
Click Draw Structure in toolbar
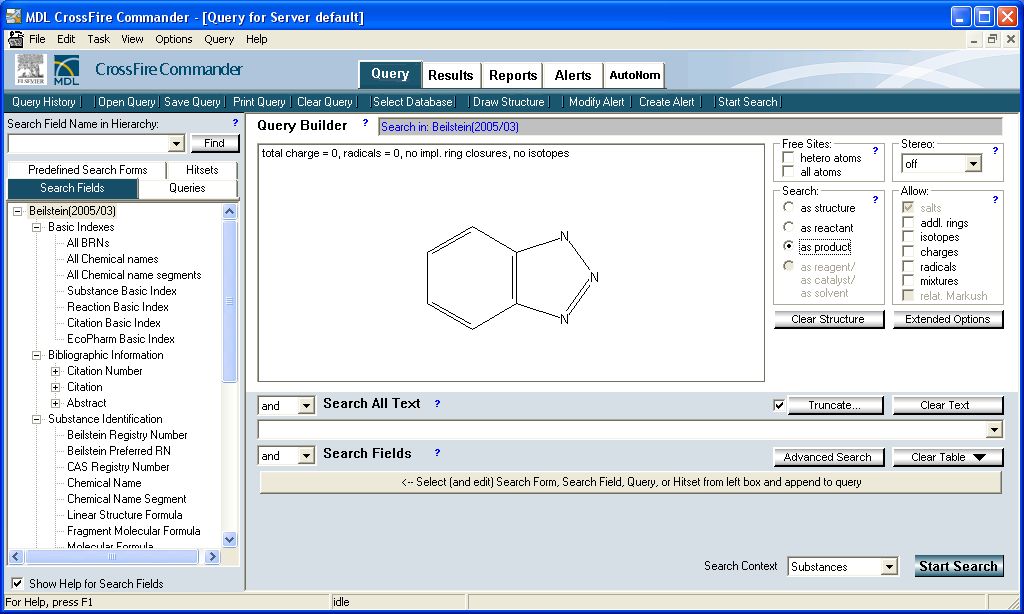point(508,102)
